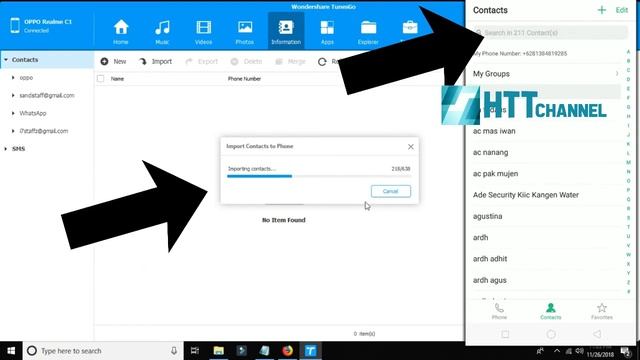The image size is (640, 360).
Task: Tap the phone Home circle button
Action: pos(551,334)
